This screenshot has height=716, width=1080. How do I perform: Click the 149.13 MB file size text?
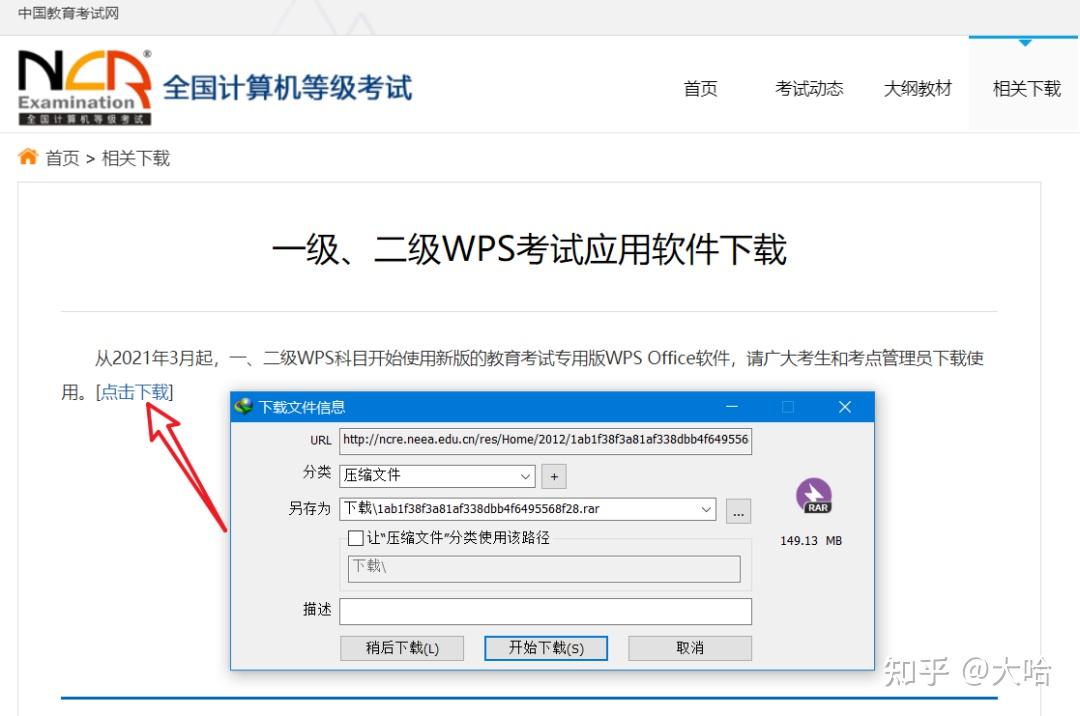tap(811, 540)
